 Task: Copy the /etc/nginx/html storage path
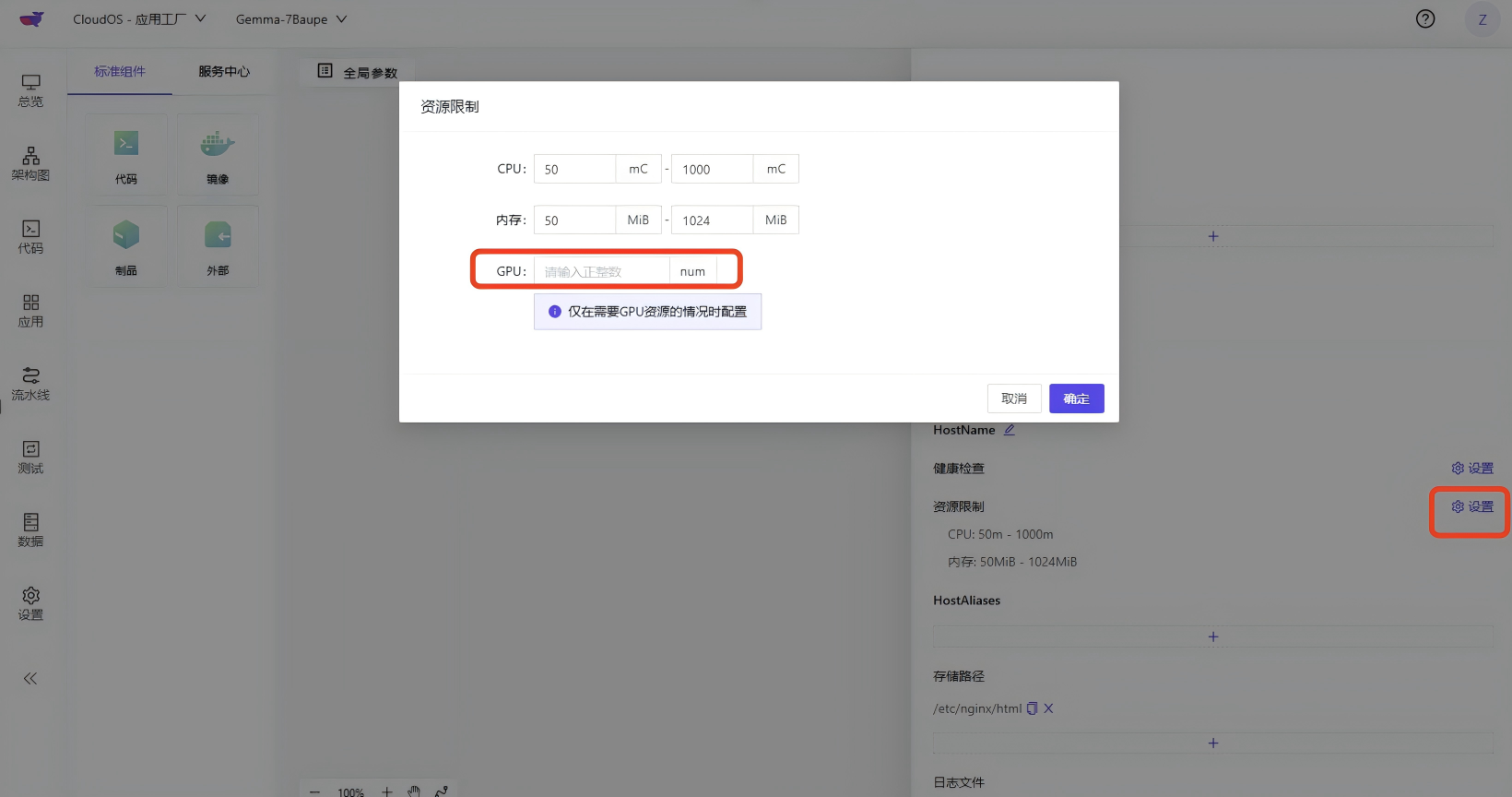click(x=1033, y=708)
